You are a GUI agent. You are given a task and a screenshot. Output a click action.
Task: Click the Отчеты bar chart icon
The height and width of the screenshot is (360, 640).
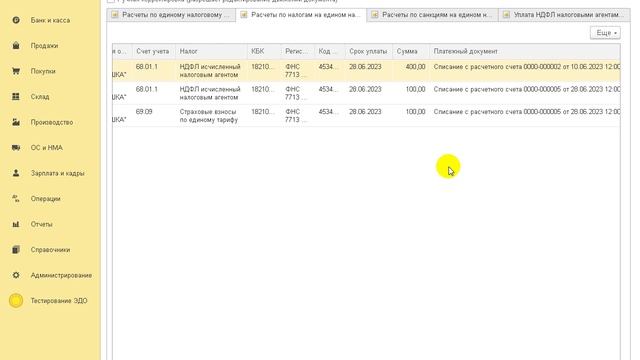(x=16, y=224)
